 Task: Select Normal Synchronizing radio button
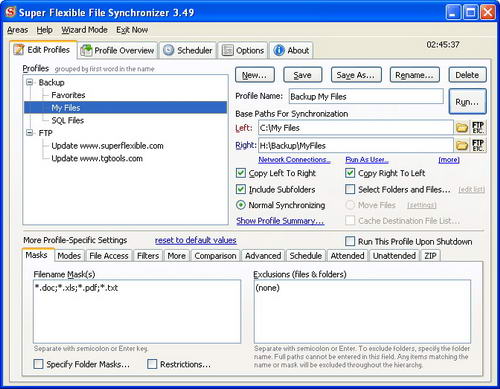point(241,205)
